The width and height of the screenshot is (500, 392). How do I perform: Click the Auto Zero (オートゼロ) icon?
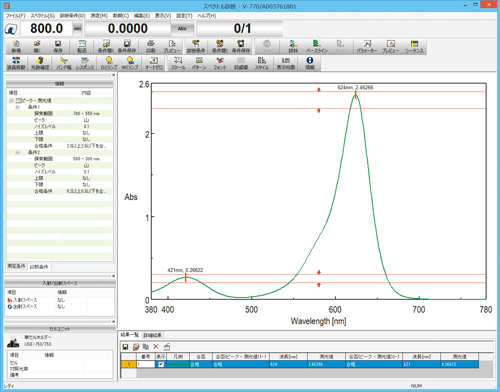coord(154,63)
